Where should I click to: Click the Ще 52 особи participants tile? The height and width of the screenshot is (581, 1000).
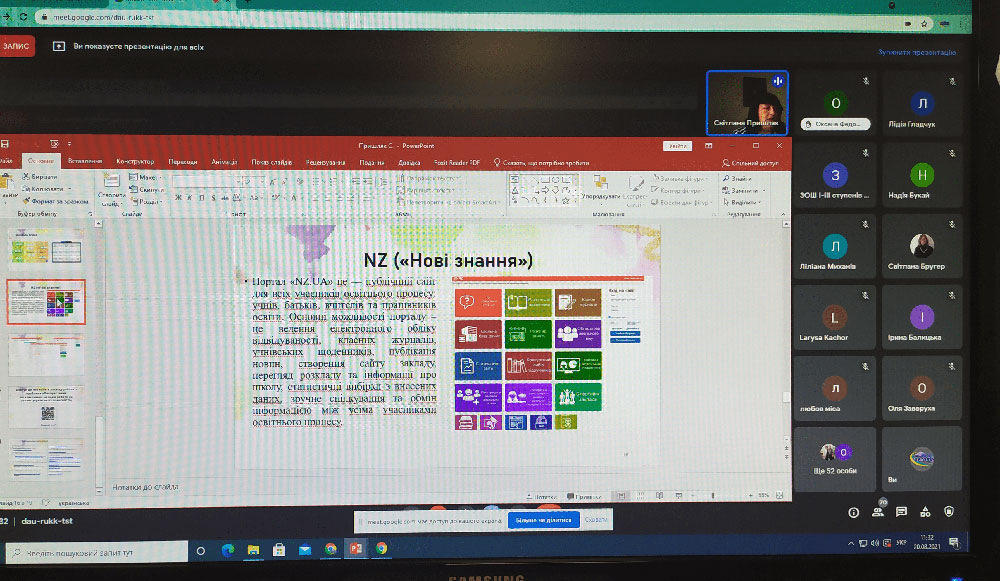click(834, 459)
